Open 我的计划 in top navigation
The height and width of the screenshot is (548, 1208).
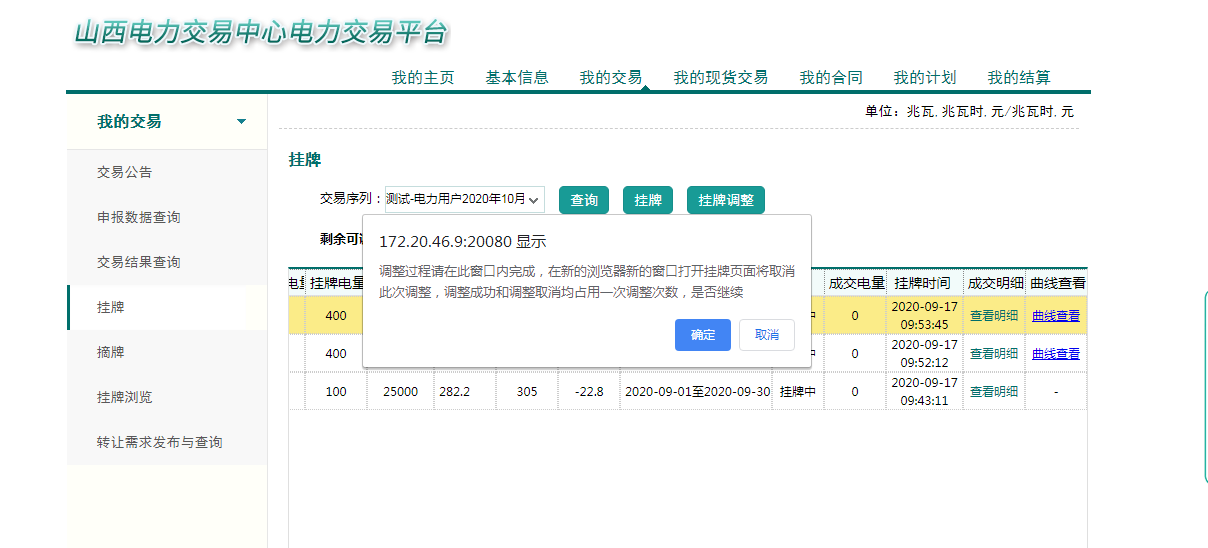pyautogui.click(x=924, y=78)
